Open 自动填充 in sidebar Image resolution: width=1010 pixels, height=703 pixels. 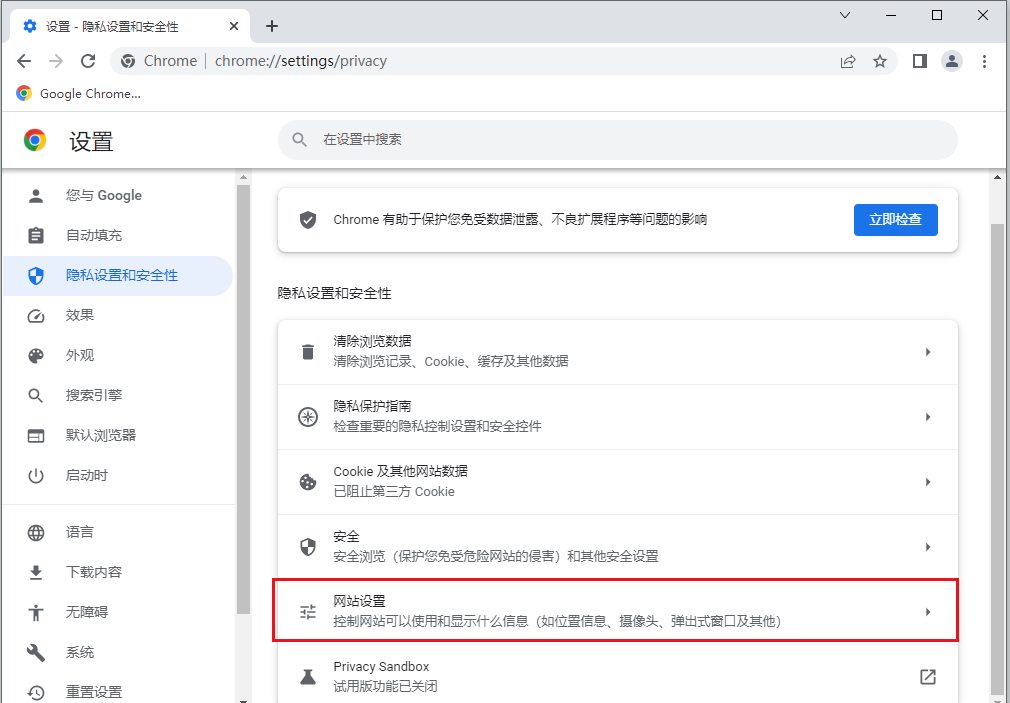(117, 235)
